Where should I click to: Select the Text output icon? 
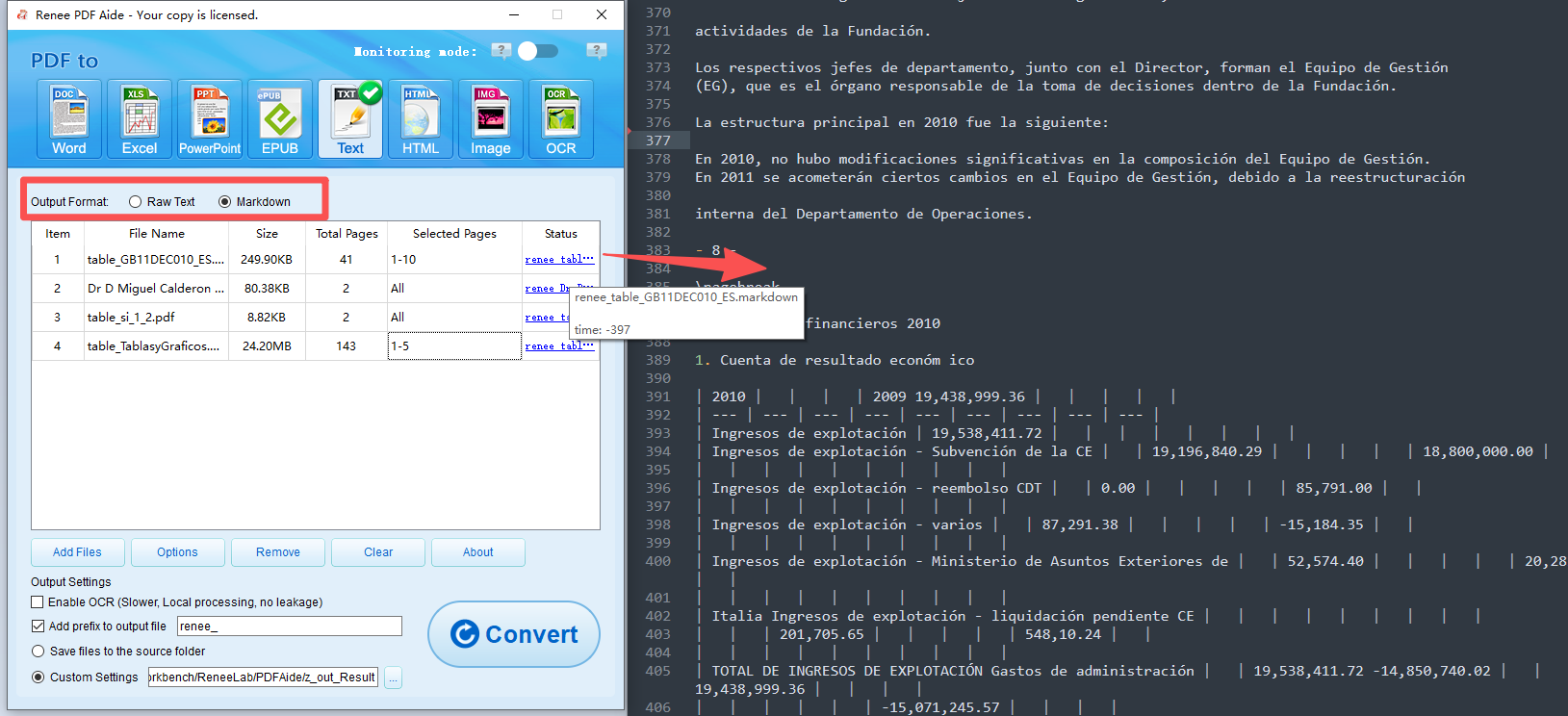pyautogui.click(x=350, y=119)
